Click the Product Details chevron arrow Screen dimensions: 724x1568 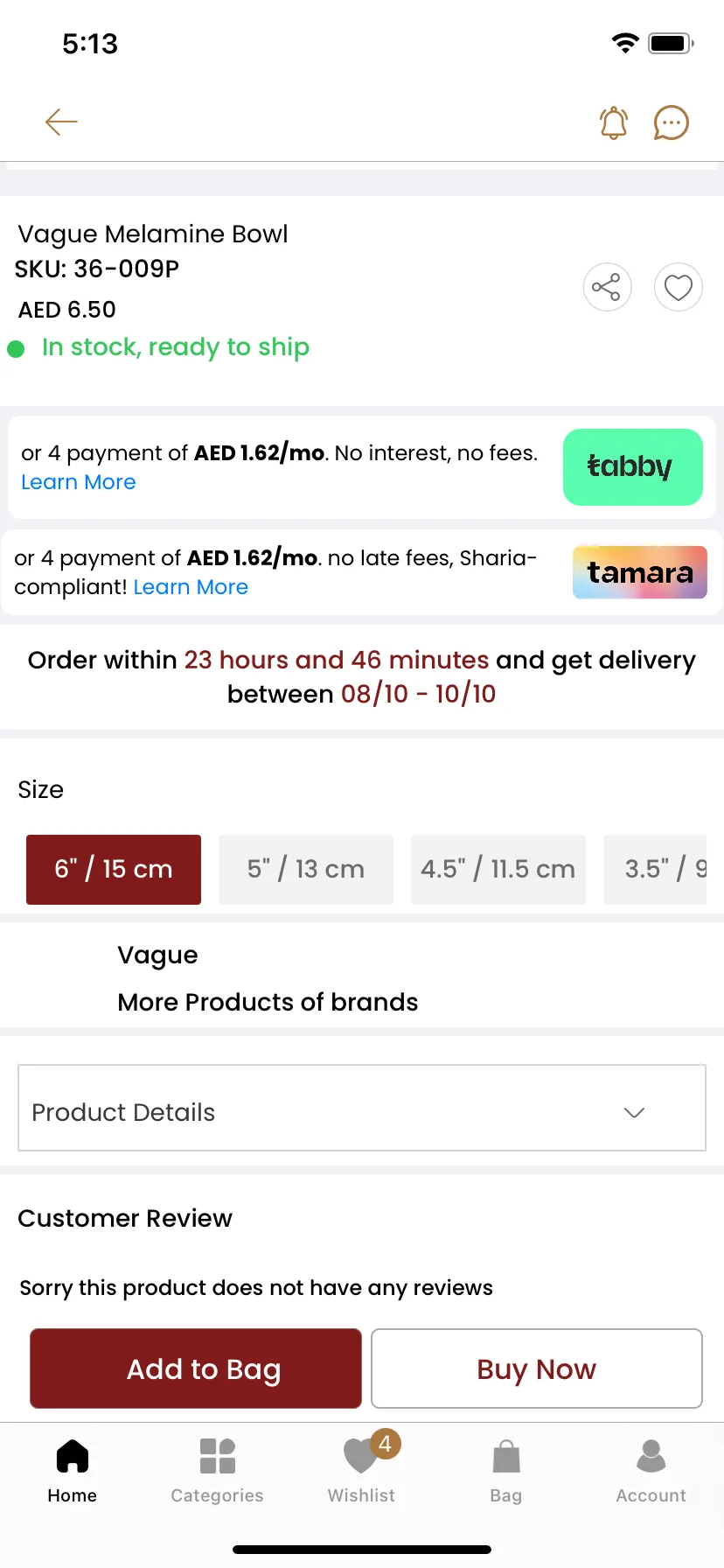634,1112
